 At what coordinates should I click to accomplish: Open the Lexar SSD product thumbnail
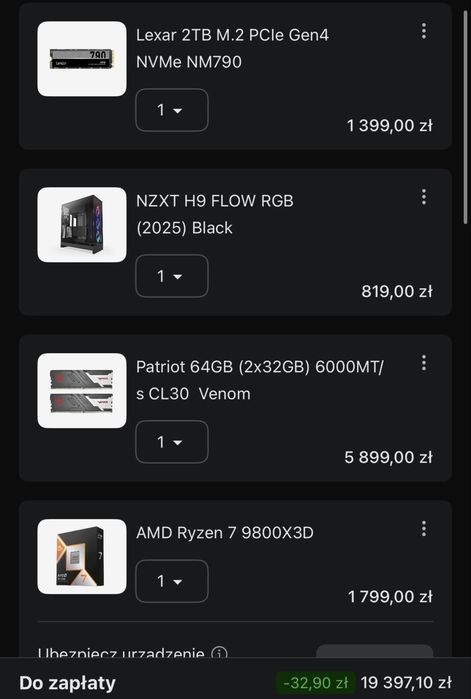82,59
